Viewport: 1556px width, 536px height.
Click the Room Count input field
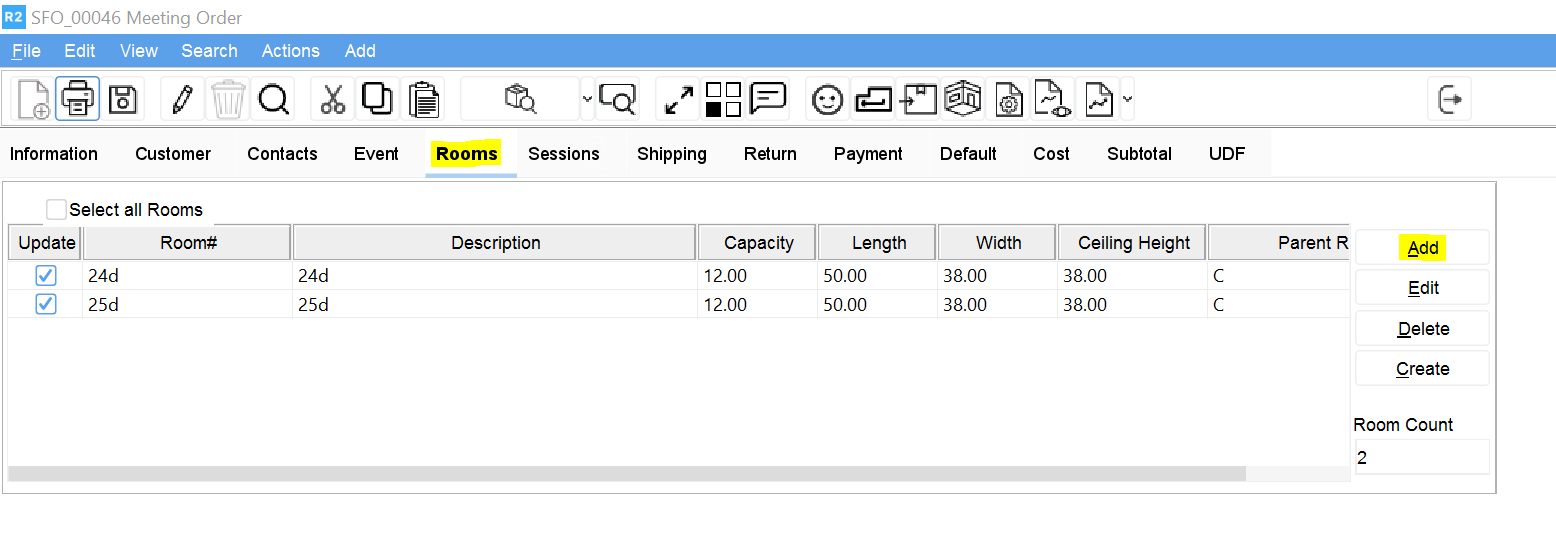[1421, 458]
